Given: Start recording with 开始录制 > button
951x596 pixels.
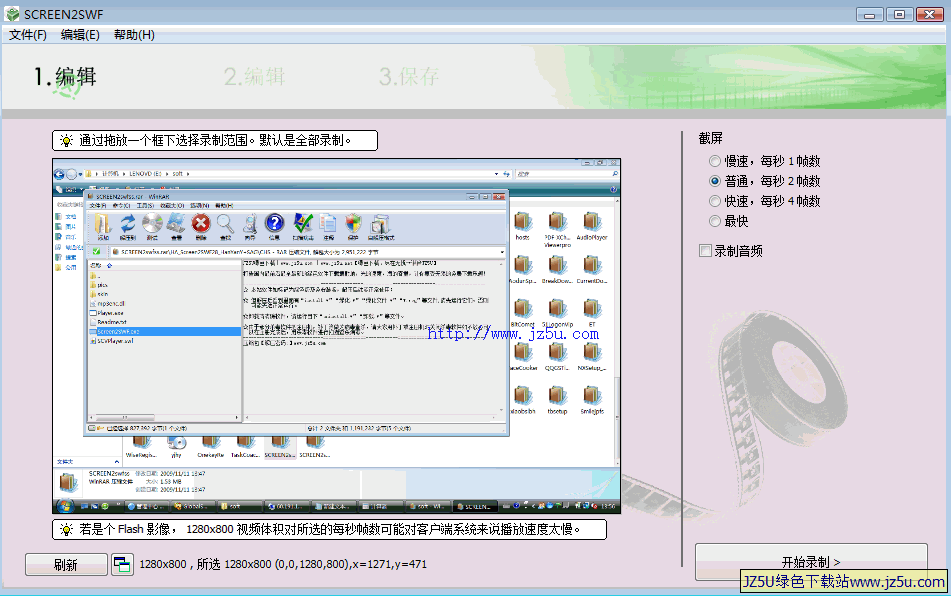Looking at the screenshot, I should [x=811, y=561].
